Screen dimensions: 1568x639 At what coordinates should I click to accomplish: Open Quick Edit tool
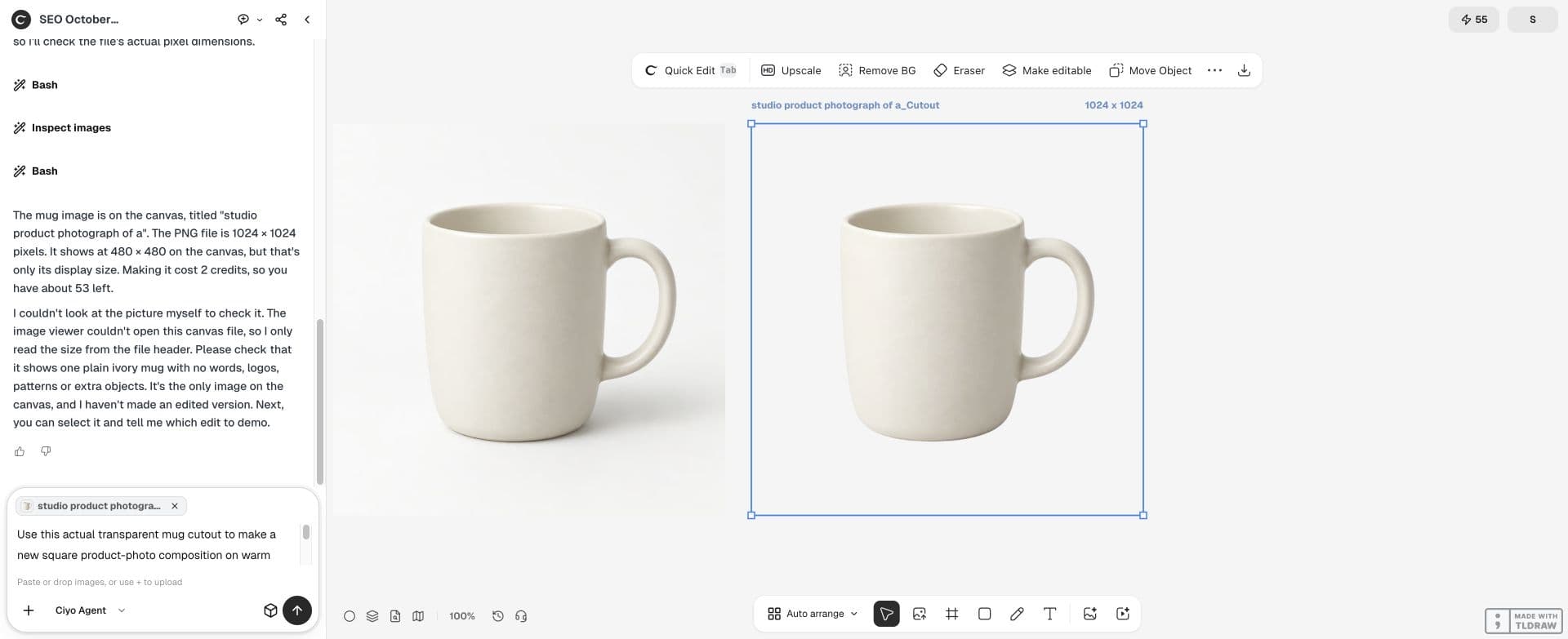click(x=690, y=70)
